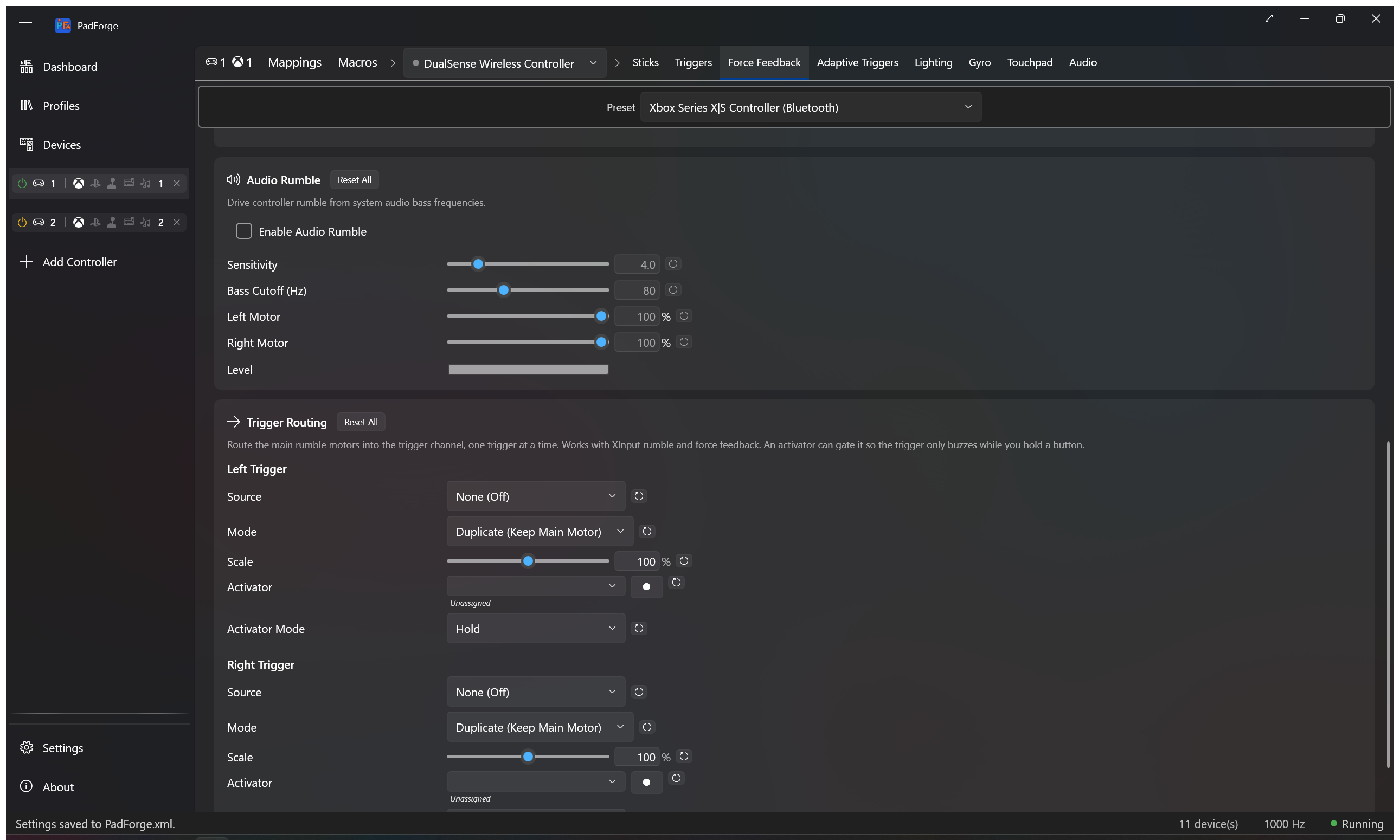Click the green power icon for controller 1

(22, 183)
